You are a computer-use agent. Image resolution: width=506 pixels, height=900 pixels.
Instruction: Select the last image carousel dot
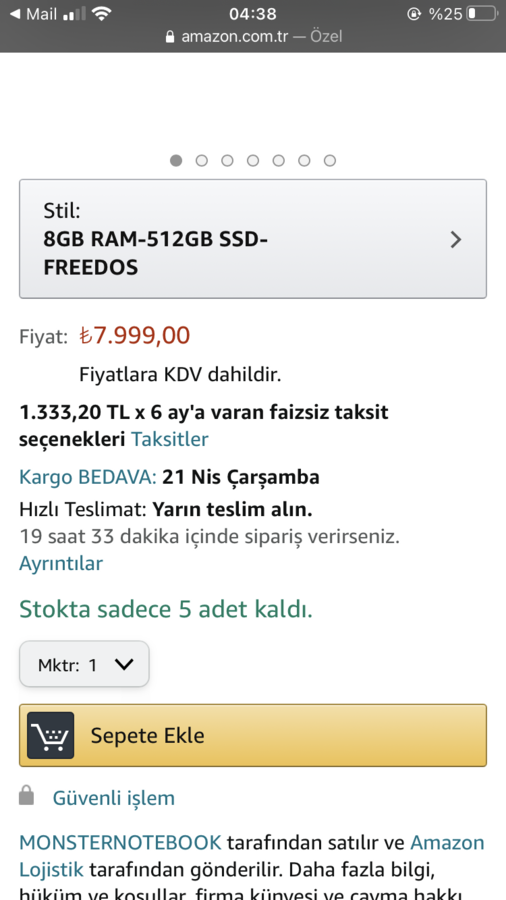click(x=330, y=161)
